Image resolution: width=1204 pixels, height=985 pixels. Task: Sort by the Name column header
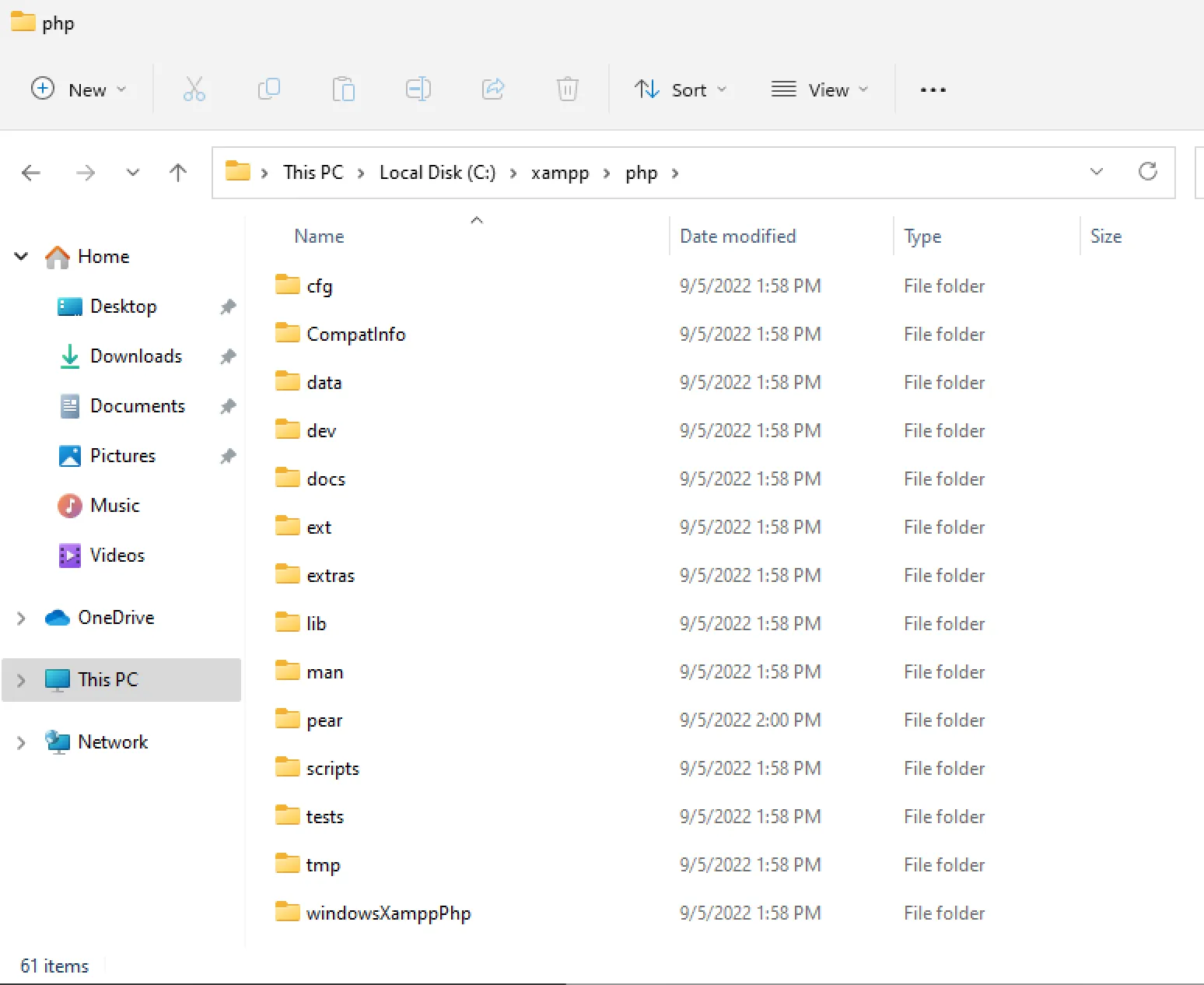click(x=319, y=237)
